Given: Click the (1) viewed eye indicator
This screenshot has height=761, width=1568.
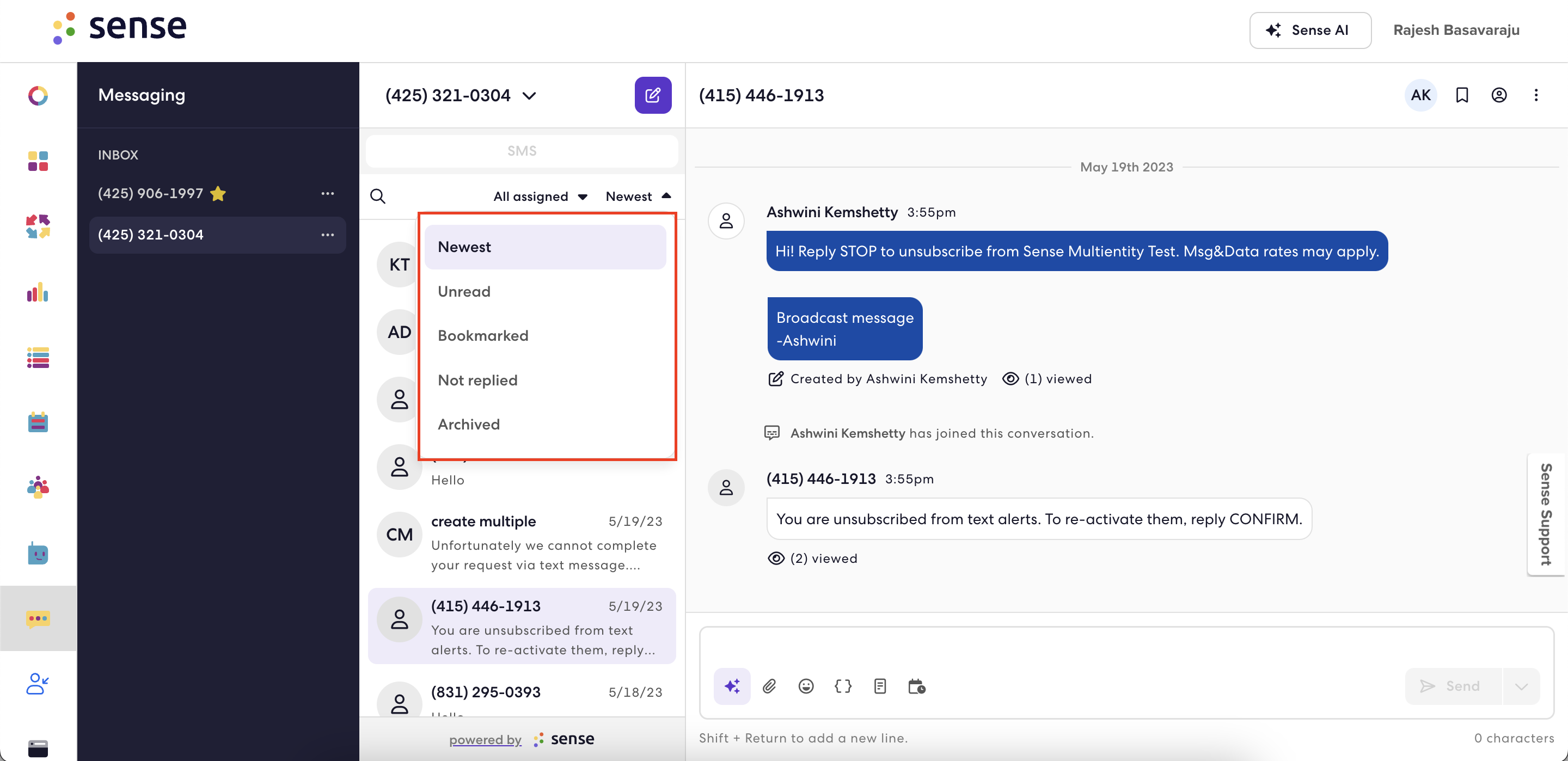Looking at the screenshot, I should click(x=1047, y=379).
